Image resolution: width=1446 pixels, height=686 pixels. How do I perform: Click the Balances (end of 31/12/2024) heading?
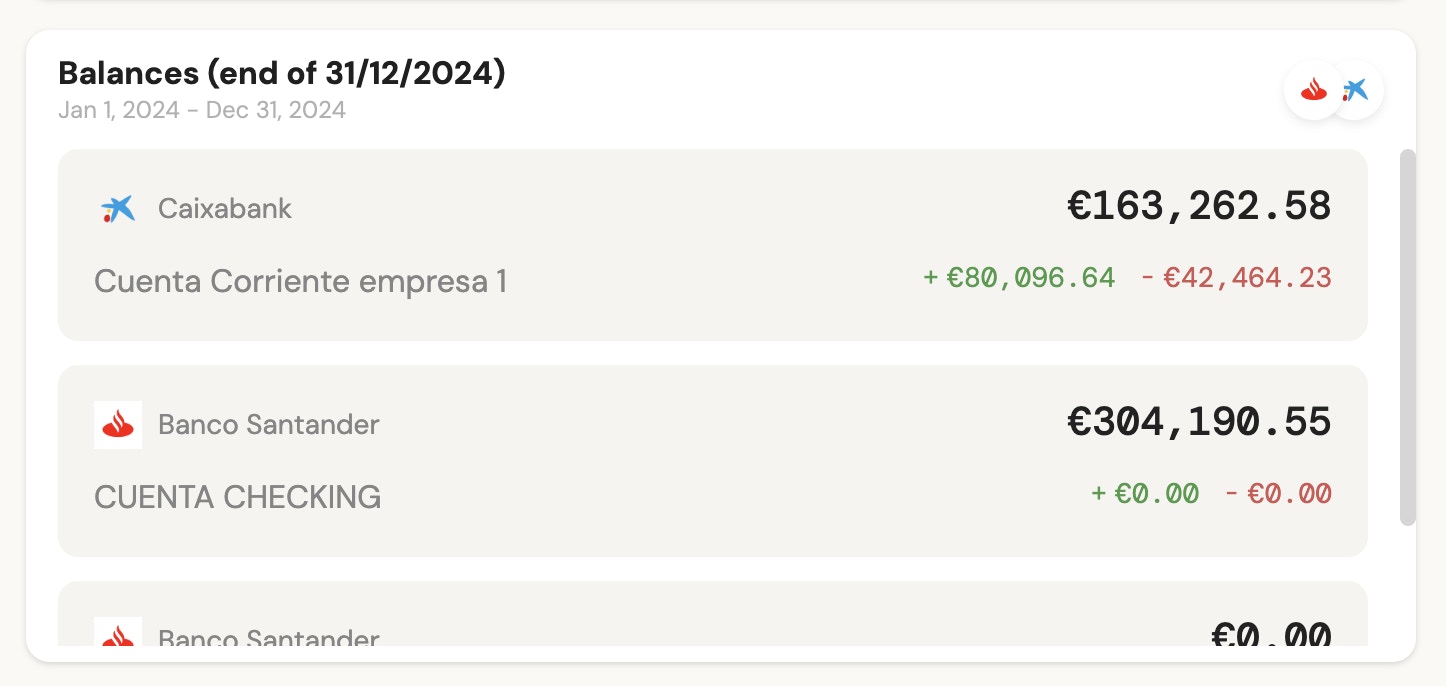click(x=282, y=73)
